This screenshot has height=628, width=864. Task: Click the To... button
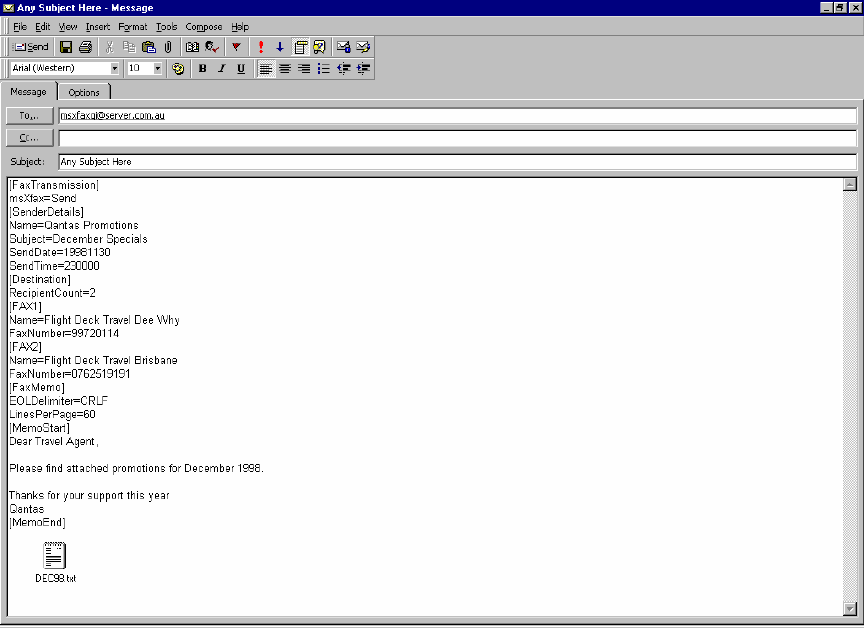tap(29, 116)
